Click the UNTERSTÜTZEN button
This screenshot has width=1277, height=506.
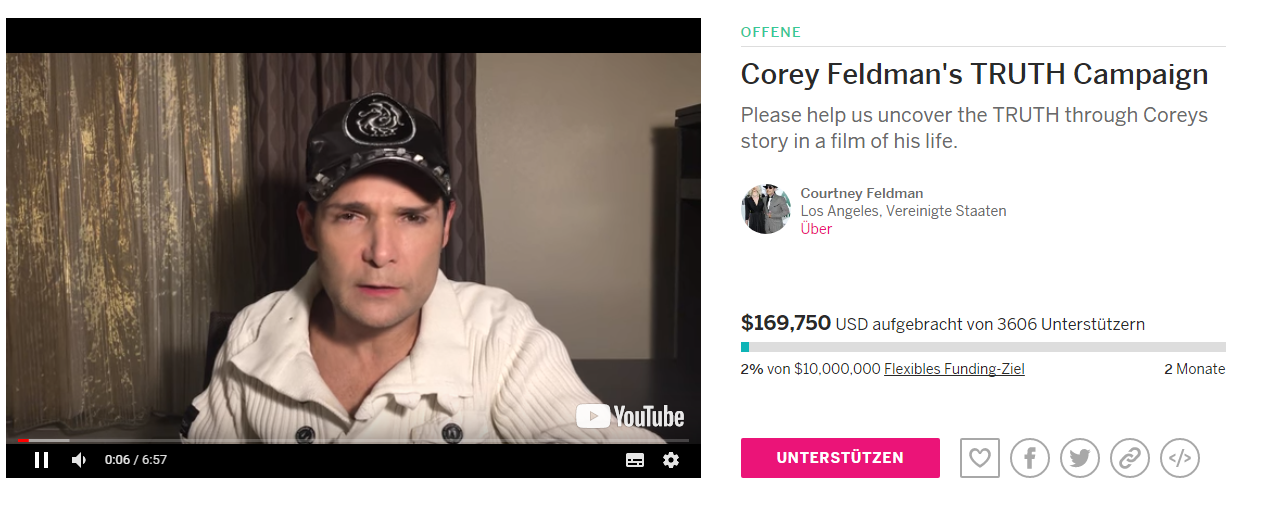coord(840,458)
